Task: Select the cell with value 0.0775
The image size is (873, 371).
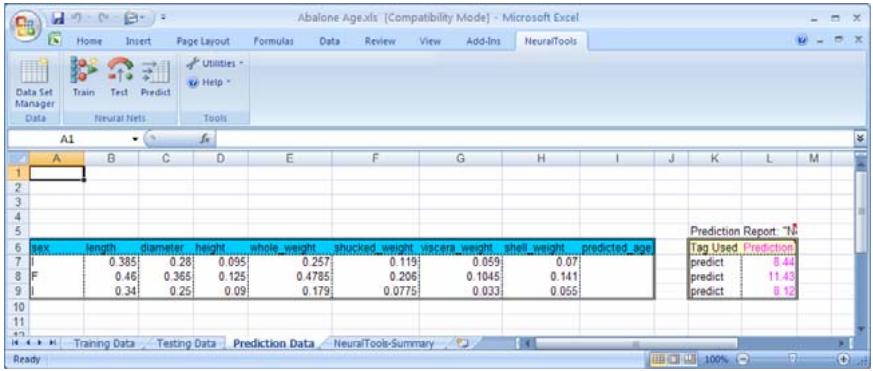Action: [375, 291]
